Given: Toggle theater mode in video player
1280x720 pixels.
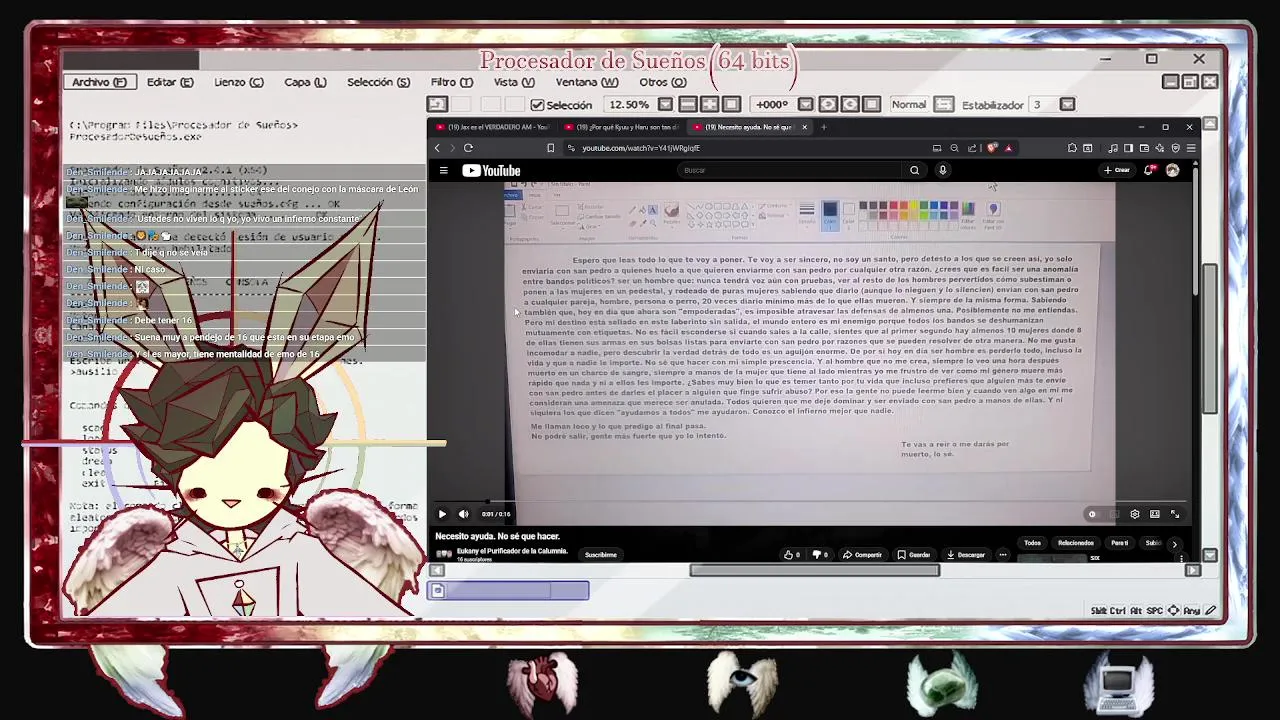Looking at the screenshot, I should [1154, 514].
